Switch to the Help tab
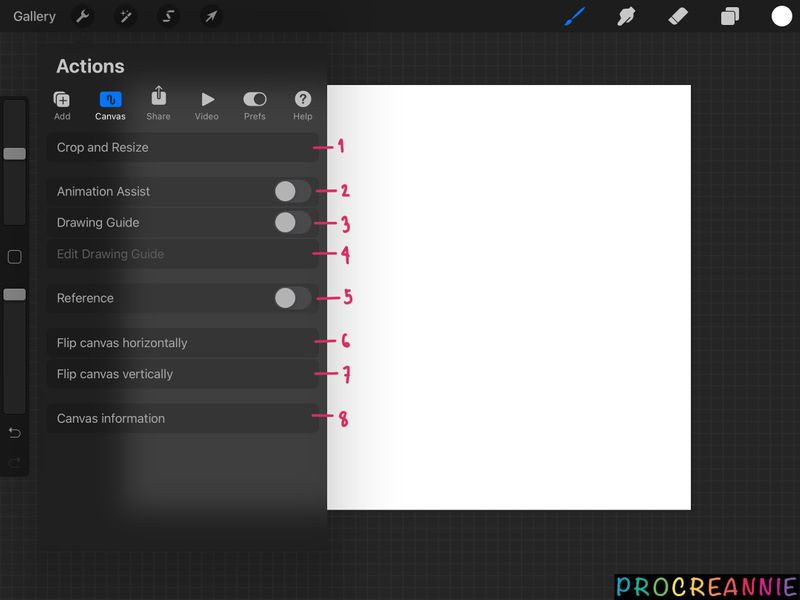This screenshot has height=600, width=800. pos(303,106)
